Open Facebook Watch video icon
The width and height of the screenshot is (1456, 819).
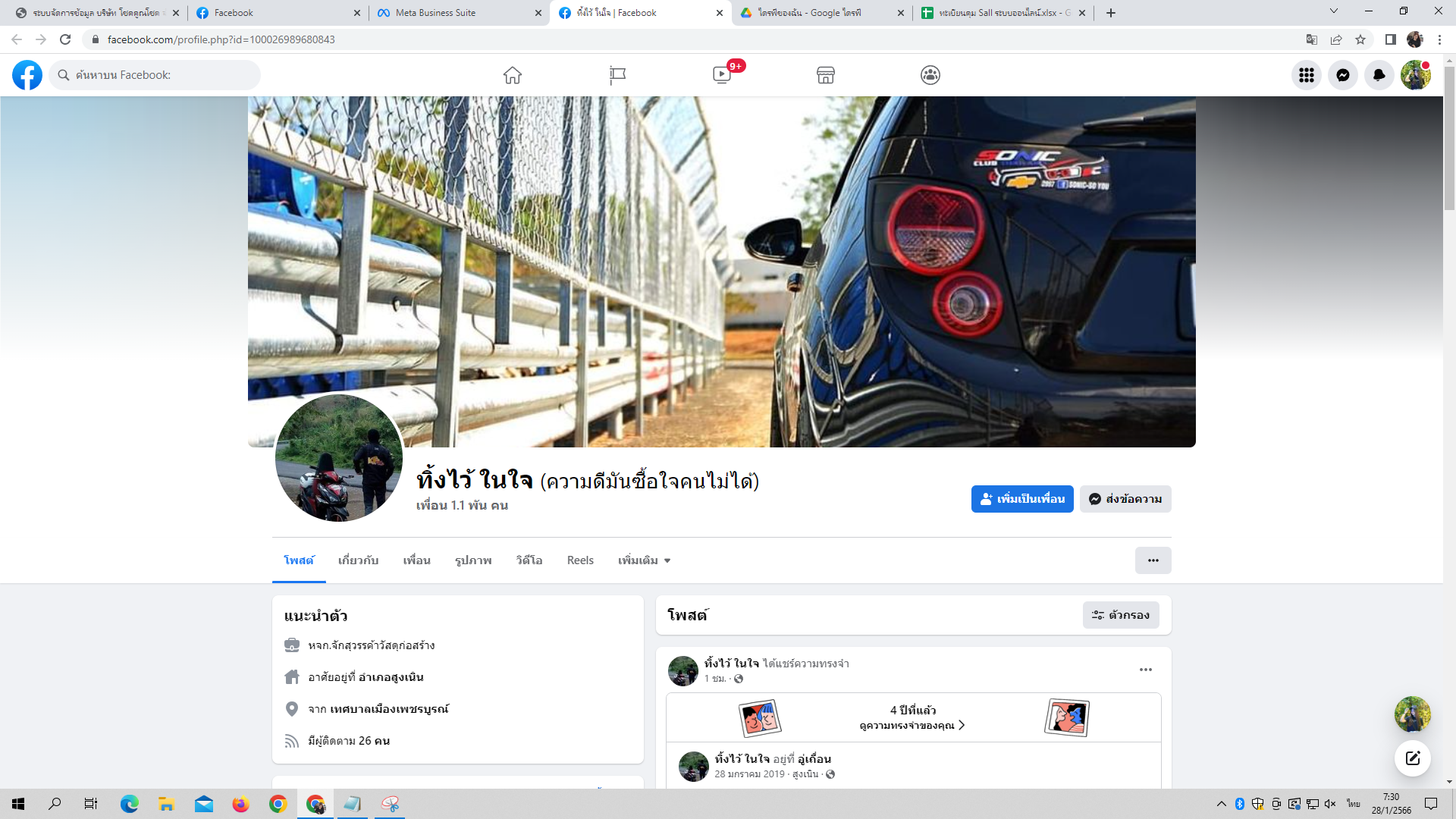[722, 75]
